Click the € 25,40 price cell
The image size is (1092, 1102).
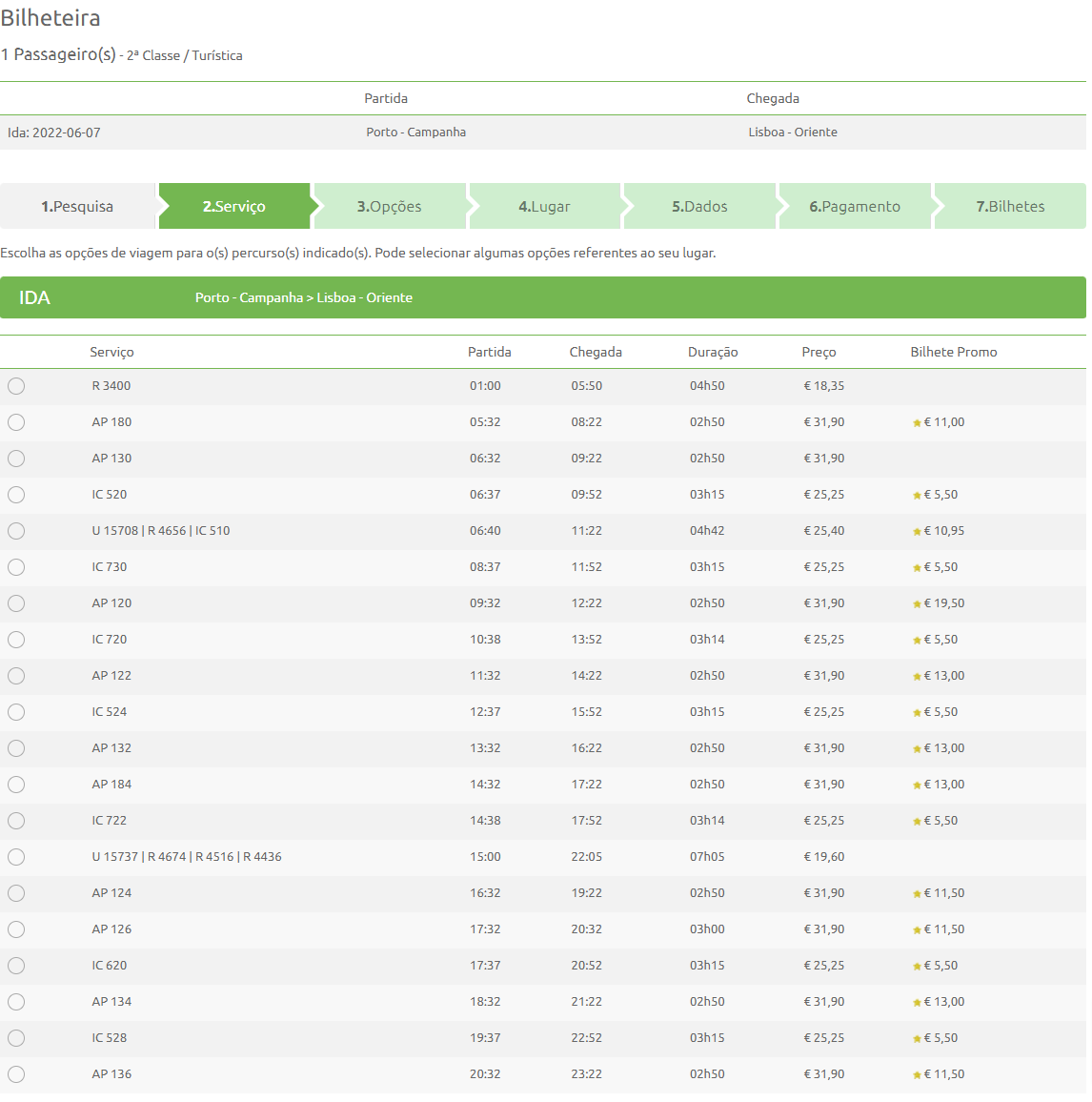[x=823, y=531]
